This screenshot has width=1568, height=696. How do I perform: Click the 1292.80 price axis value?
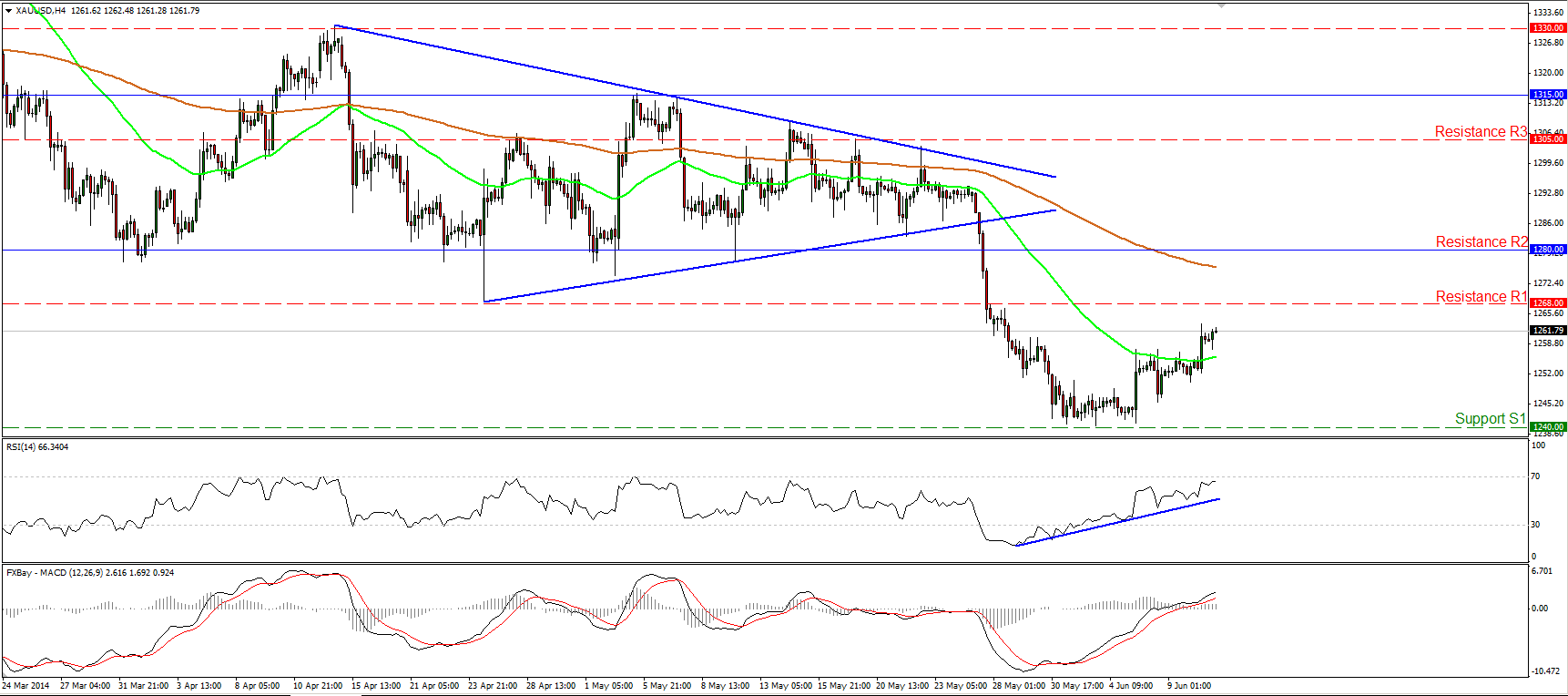coord(1548,193)
